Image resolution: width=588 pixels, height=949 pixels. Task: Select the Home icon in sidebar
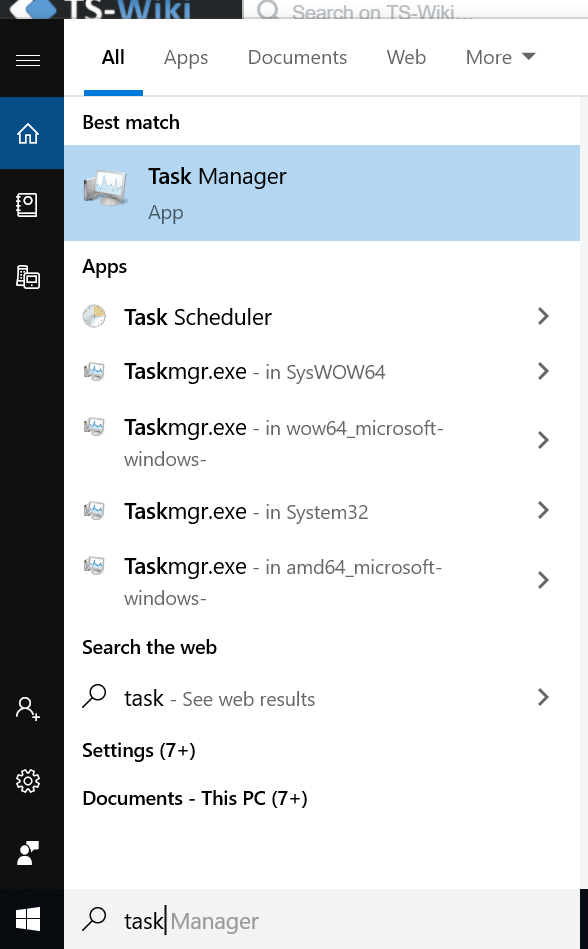pos(28,133)
